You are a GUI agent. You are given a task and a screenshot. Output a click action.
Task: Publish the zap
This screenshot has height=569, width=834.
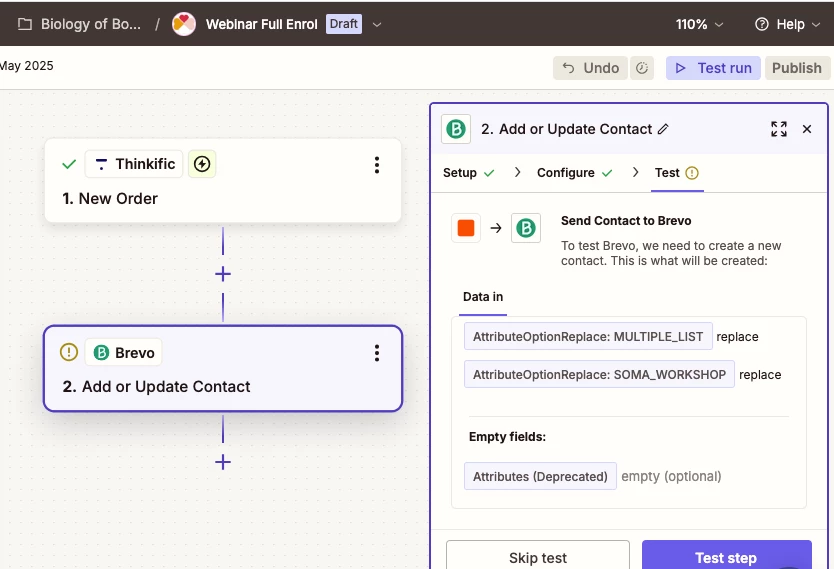point(797,68)
